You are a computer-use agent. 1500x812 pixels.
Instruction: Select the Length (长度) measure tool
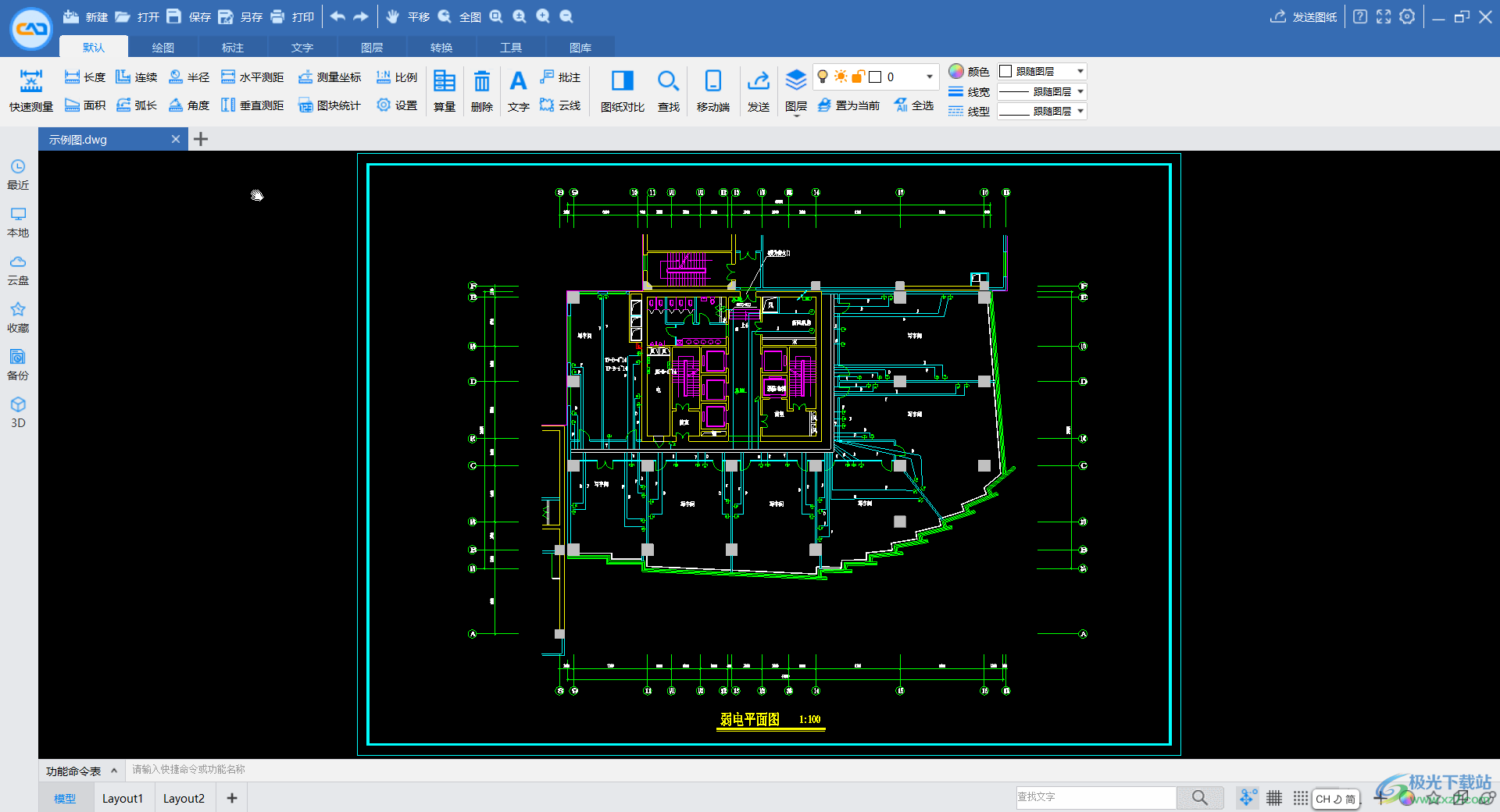pos(84,77)
